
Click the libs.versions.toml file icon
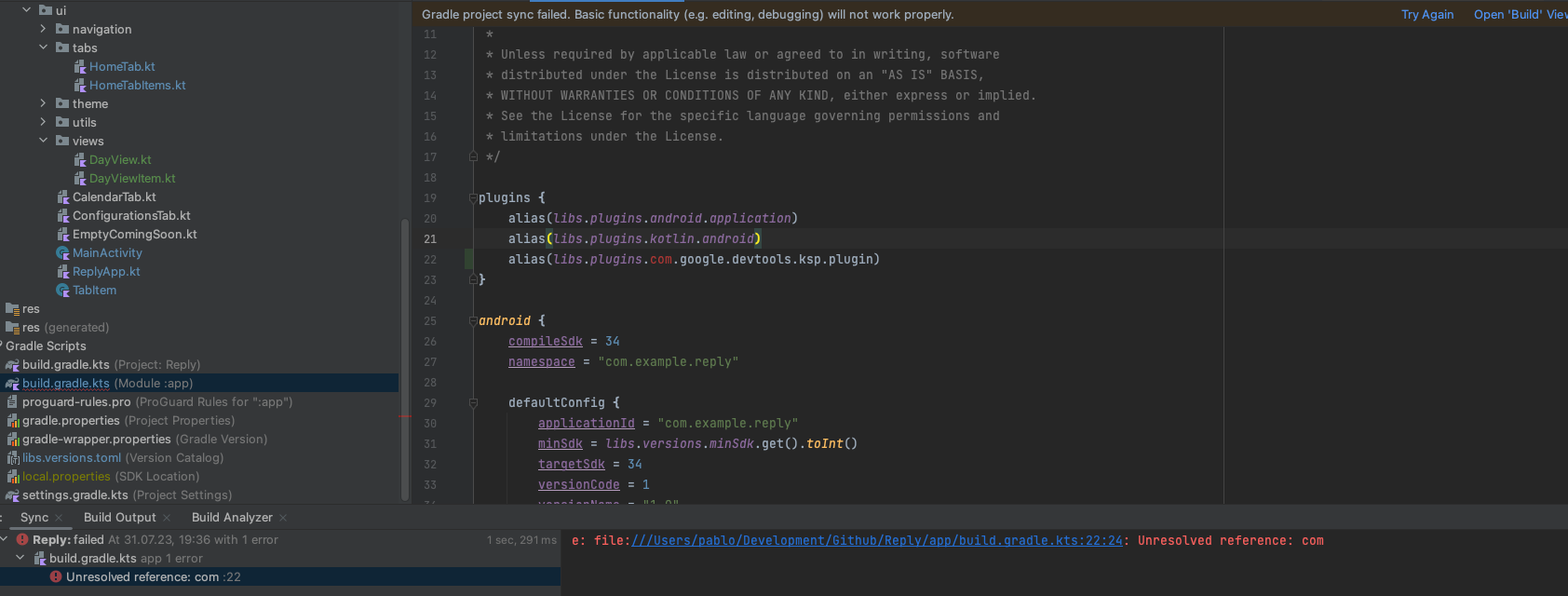13,458
